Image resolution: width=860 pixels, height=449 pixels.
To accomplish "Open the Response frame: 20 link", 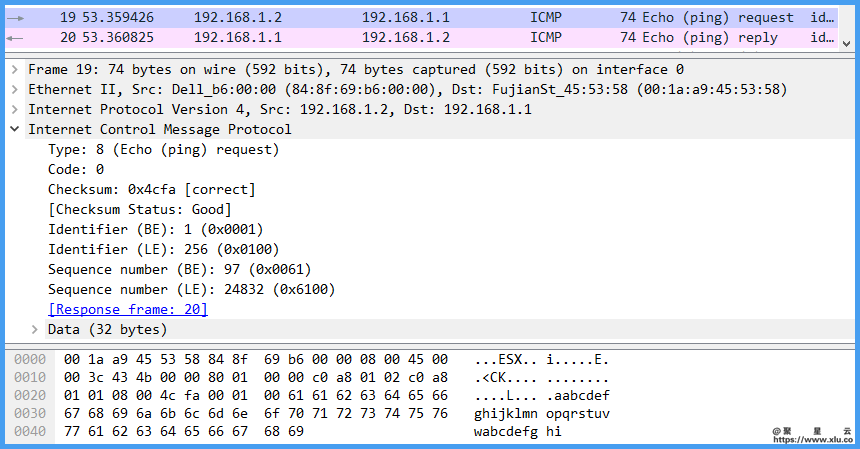I will [x=128, y=310].
